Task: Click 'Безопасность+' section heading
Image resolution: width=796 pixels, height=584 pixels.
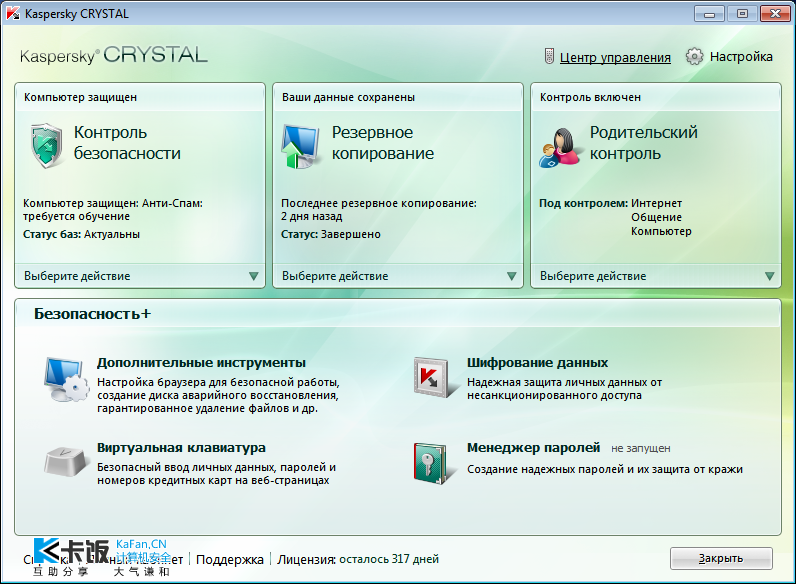Action: pyautogui.click(x=92, y=314)
